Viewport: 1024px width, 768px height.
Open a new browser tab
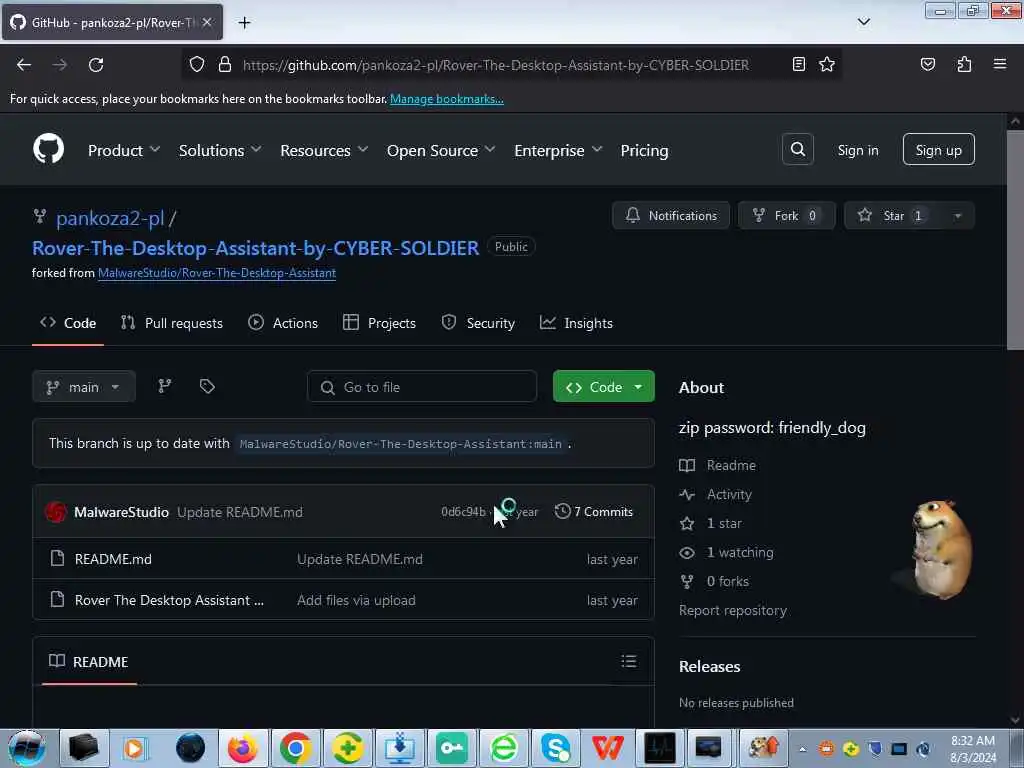coord(244,23)
